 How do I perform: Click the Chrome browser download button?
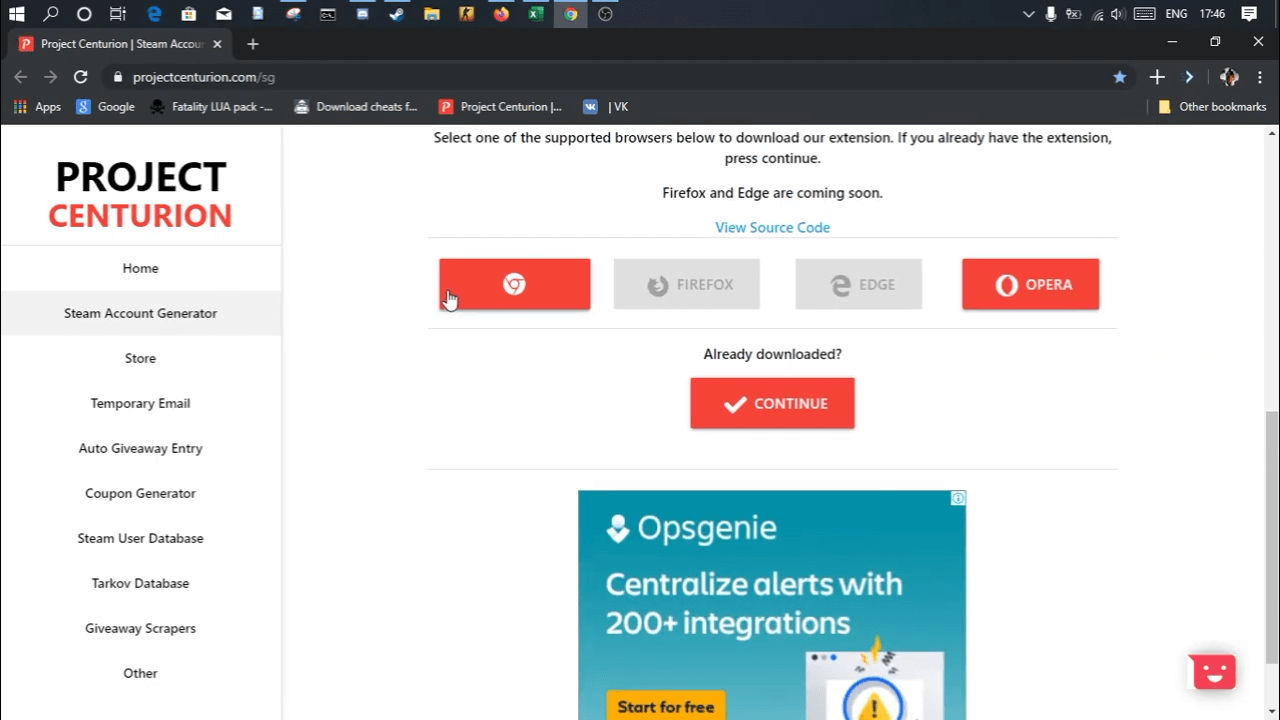point(514,284)
